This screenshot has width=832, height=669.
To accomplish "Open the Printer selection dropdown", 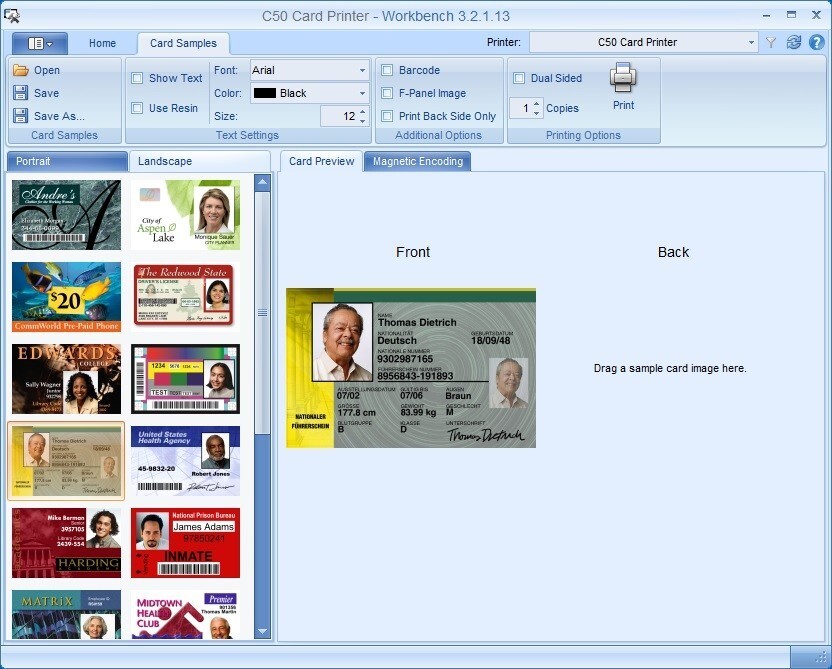I will [x=751, y=42].
